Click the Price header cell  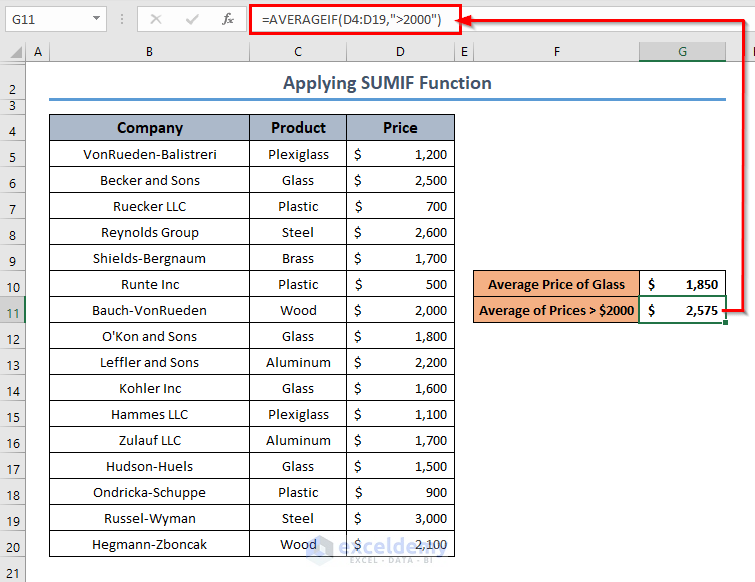(x=400, y=128)
